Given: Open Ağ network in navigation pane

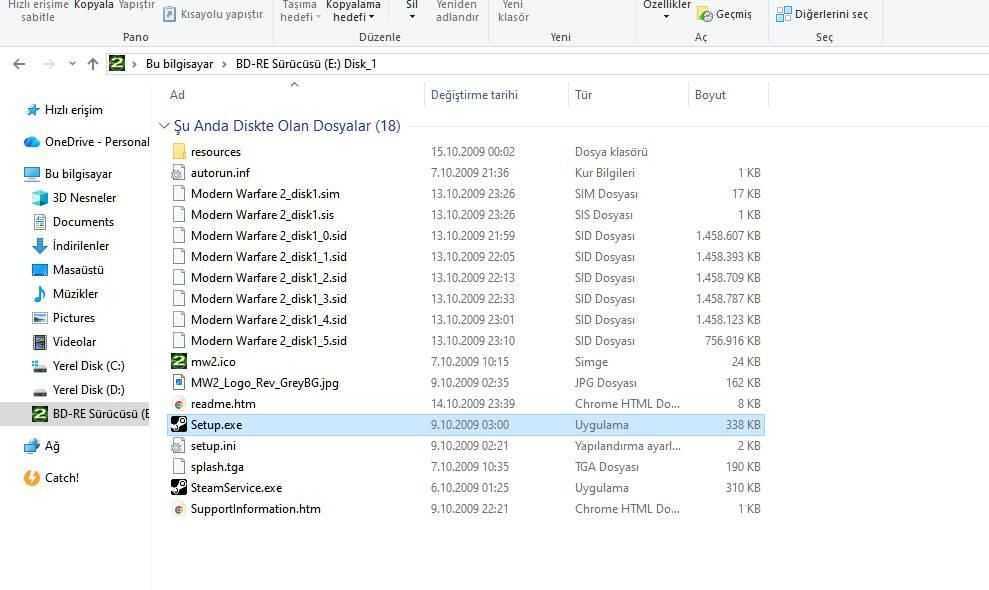Looking at the screenshot, I should 52,445.
